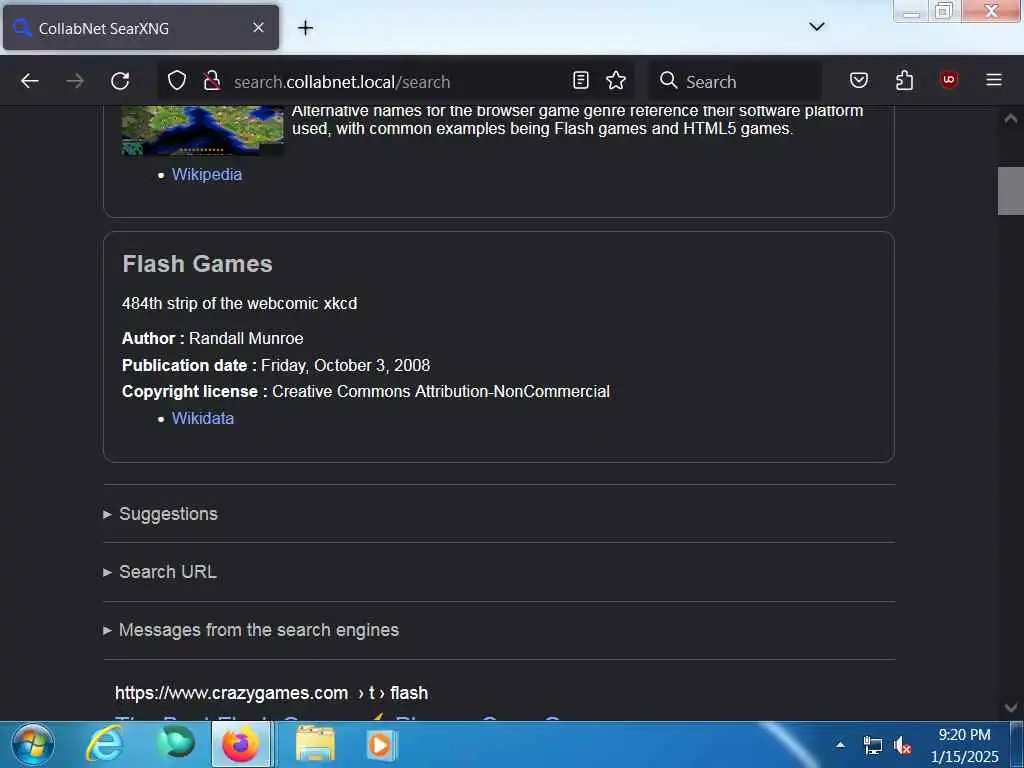Open Firefox hamburger menu

[994, 80]
